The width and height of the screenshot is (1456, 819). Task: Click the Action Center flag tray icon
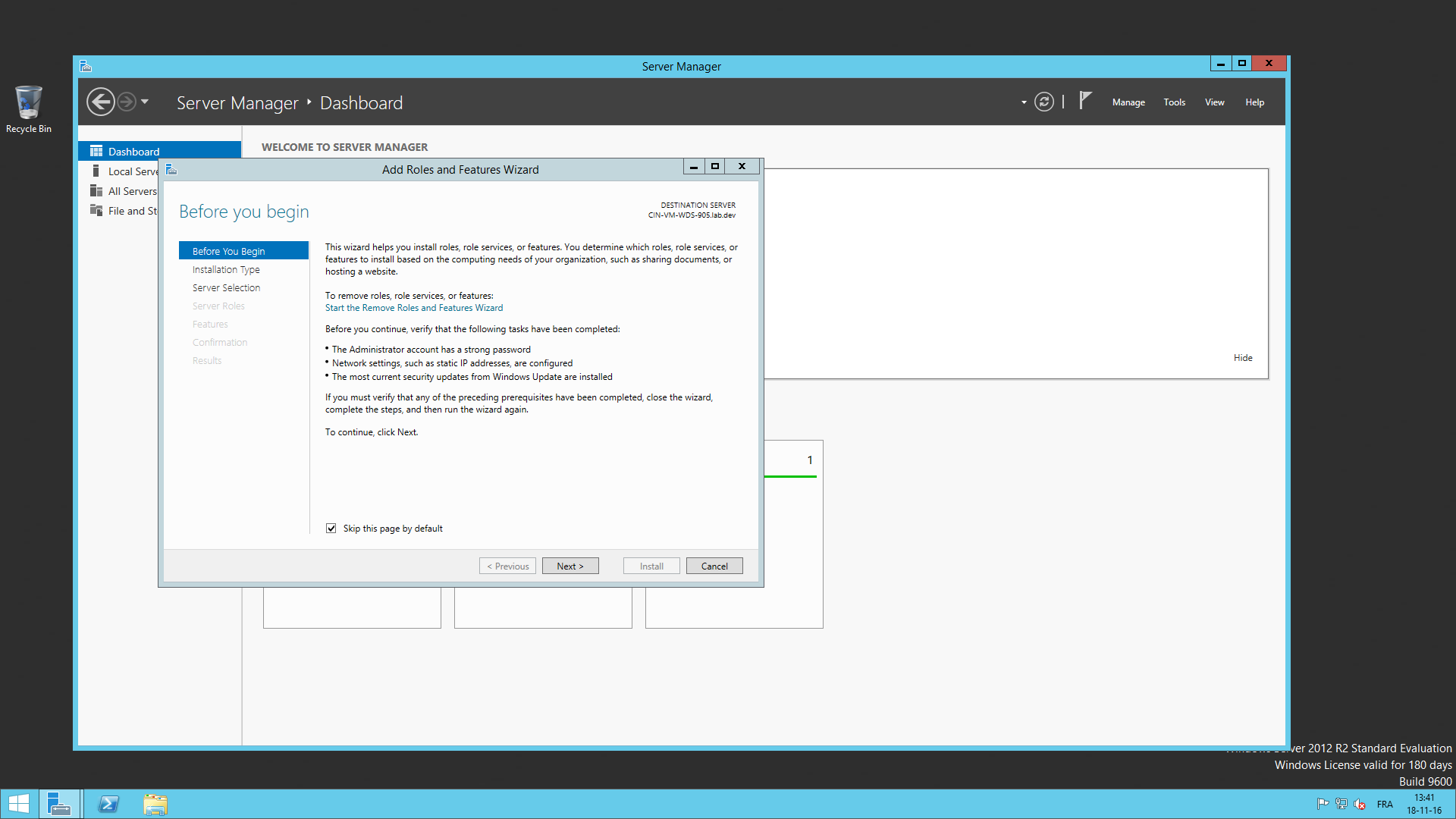[1323, 804]
